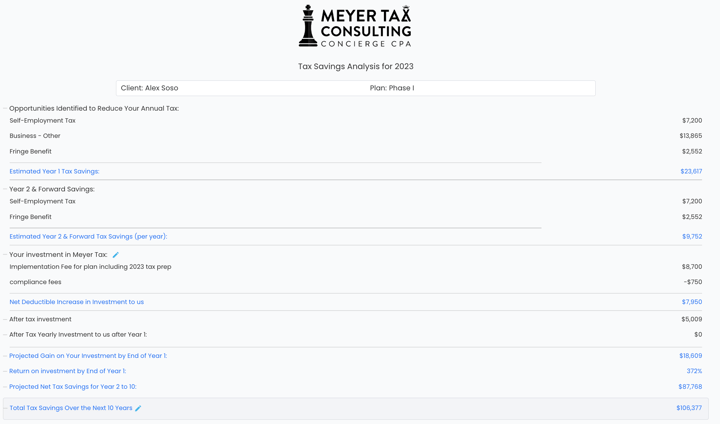Image resolution: width=720 pixels, height=424 pixels.
Task: Click Total Tax Savings Over the Next 10 Years
Action: click(x=71, y=408)
